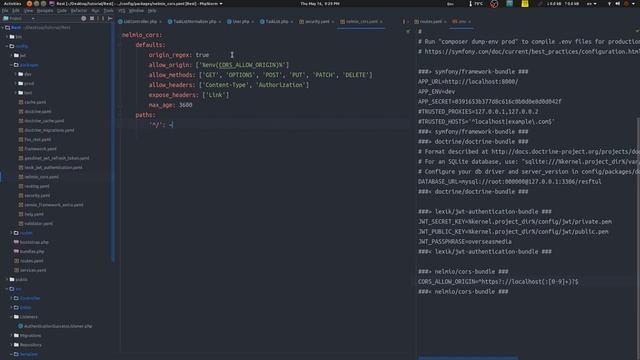The width and height of the screenshot is (640, 360).
Task: Close the security.yaml tab
Action: [333, 22]
